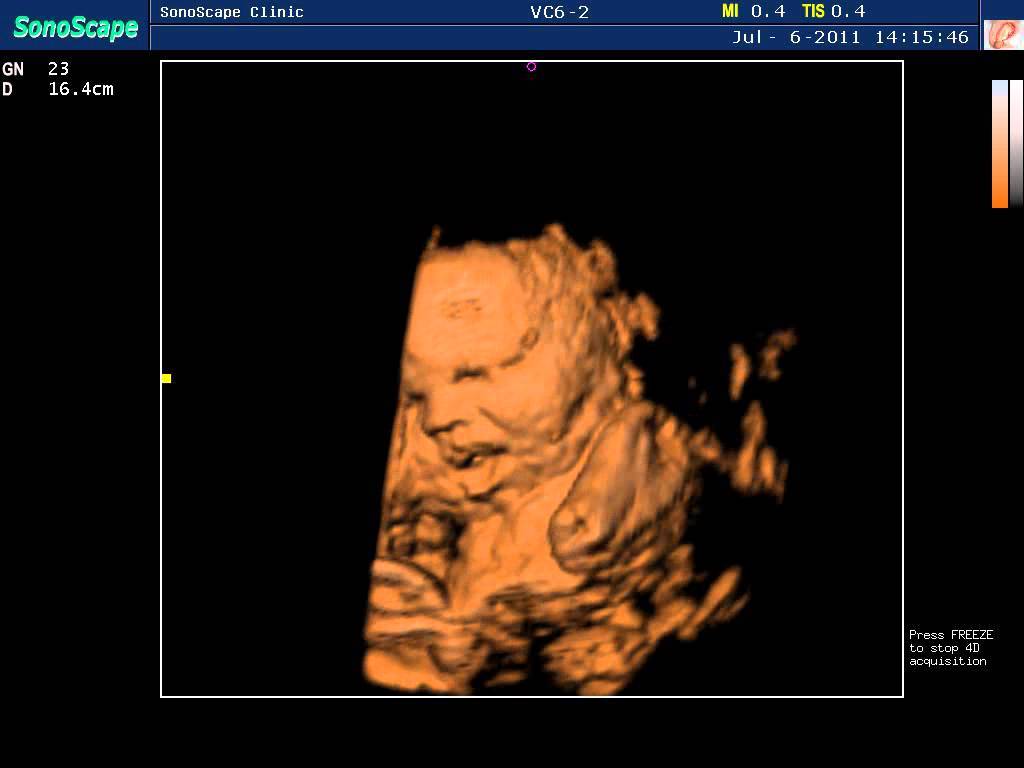Click the grayscale map bar
Viewport: 1024px width, 768px height.
coord(1016,144)
